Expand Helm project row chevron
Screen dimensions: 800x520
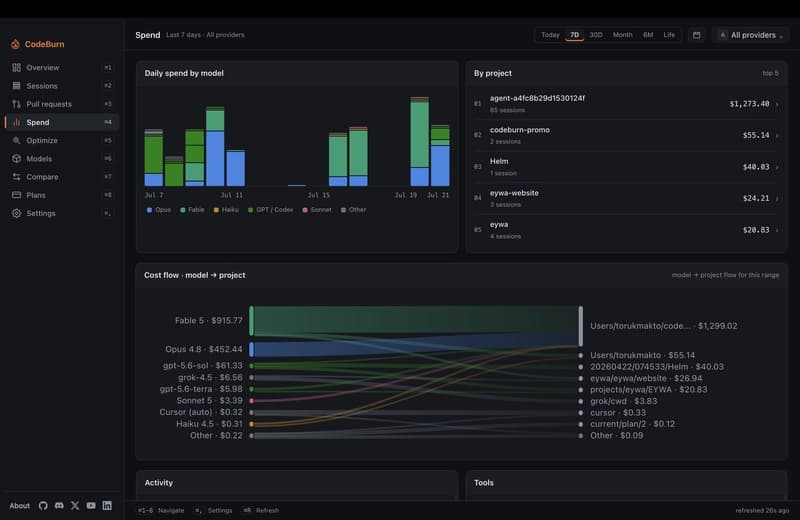click(777, 167)
